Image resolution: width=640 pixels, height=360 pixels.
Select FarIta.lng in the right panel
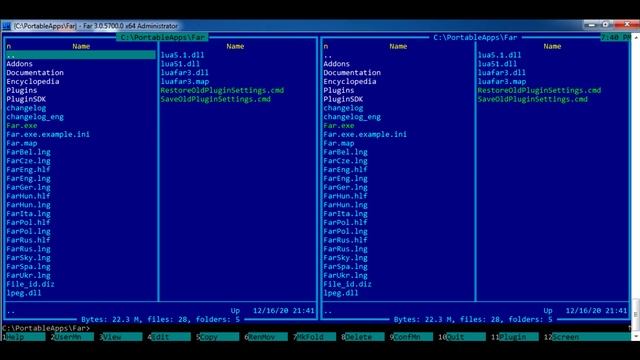point(345,214)
